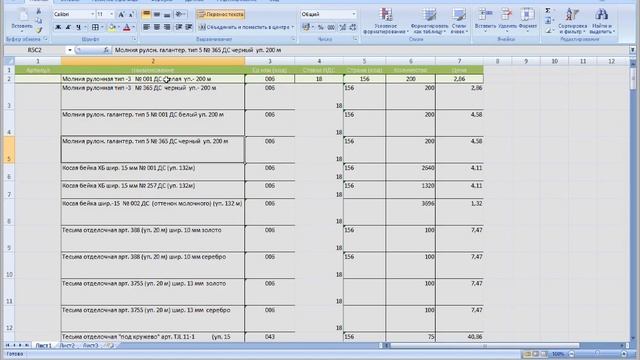Decrease decimal places
Screen dimensions: 640x360
[x=353, y=27]
